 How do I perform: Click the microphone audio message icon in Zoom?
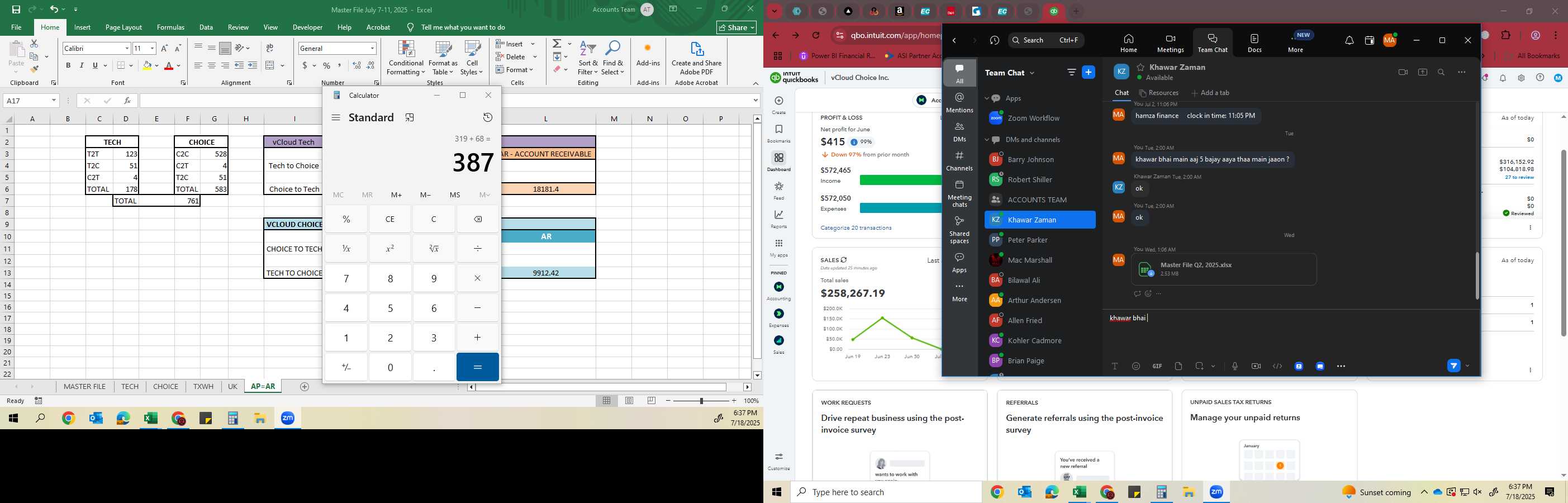pos(1234,366)
